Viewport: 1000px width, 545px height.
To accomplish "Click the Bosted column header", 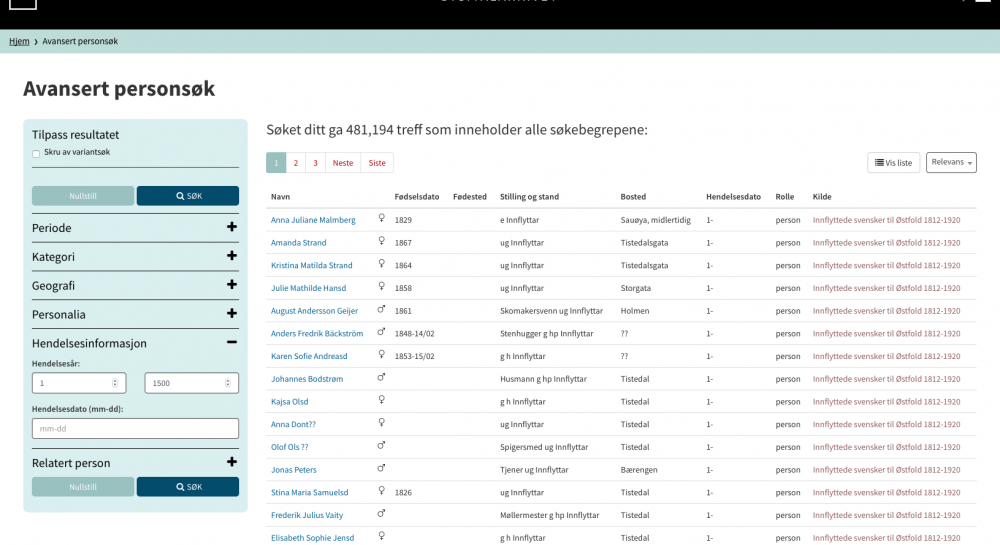I will coord(633,197).
